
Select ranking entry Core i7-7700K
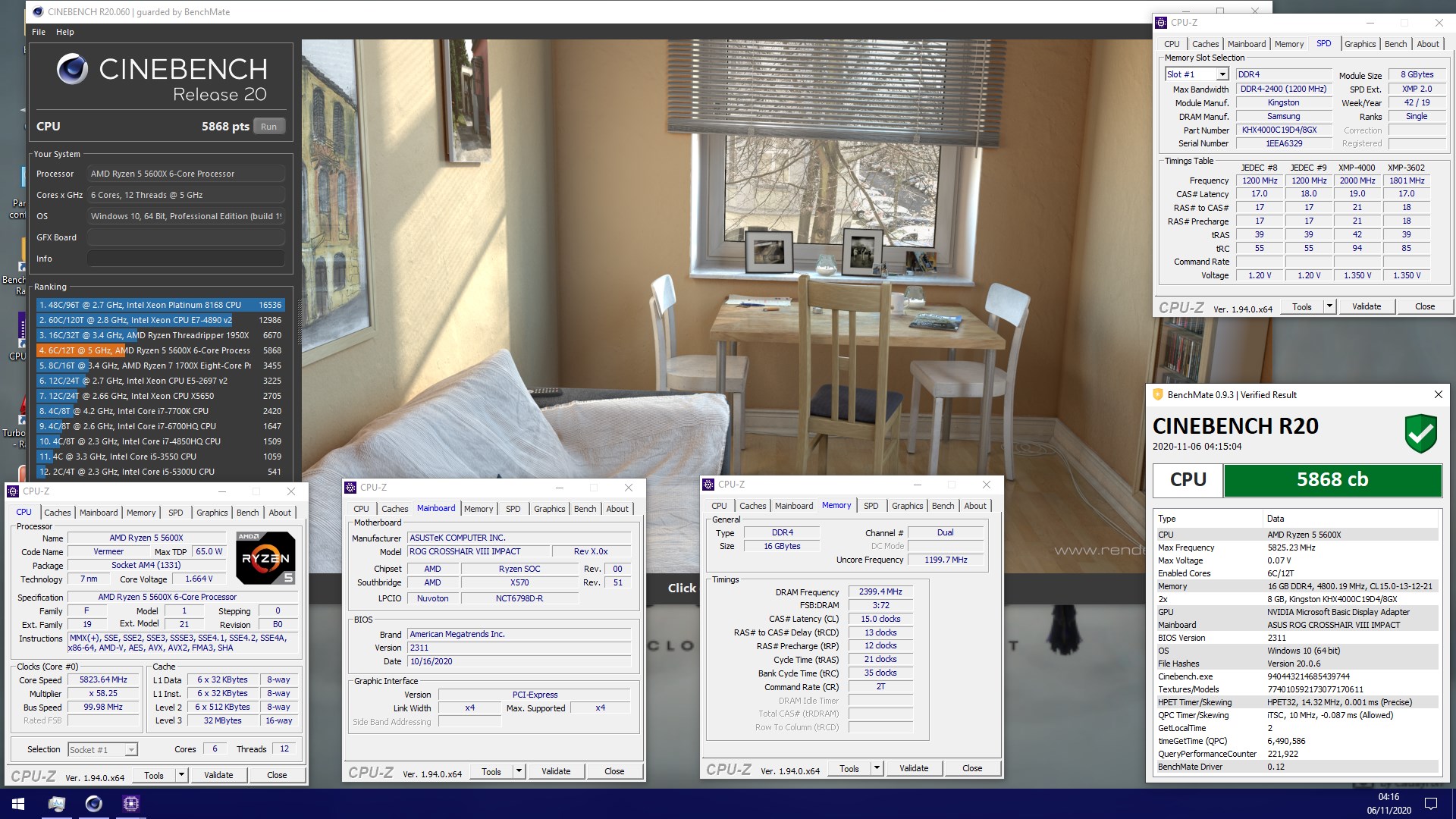pos(161,411)
